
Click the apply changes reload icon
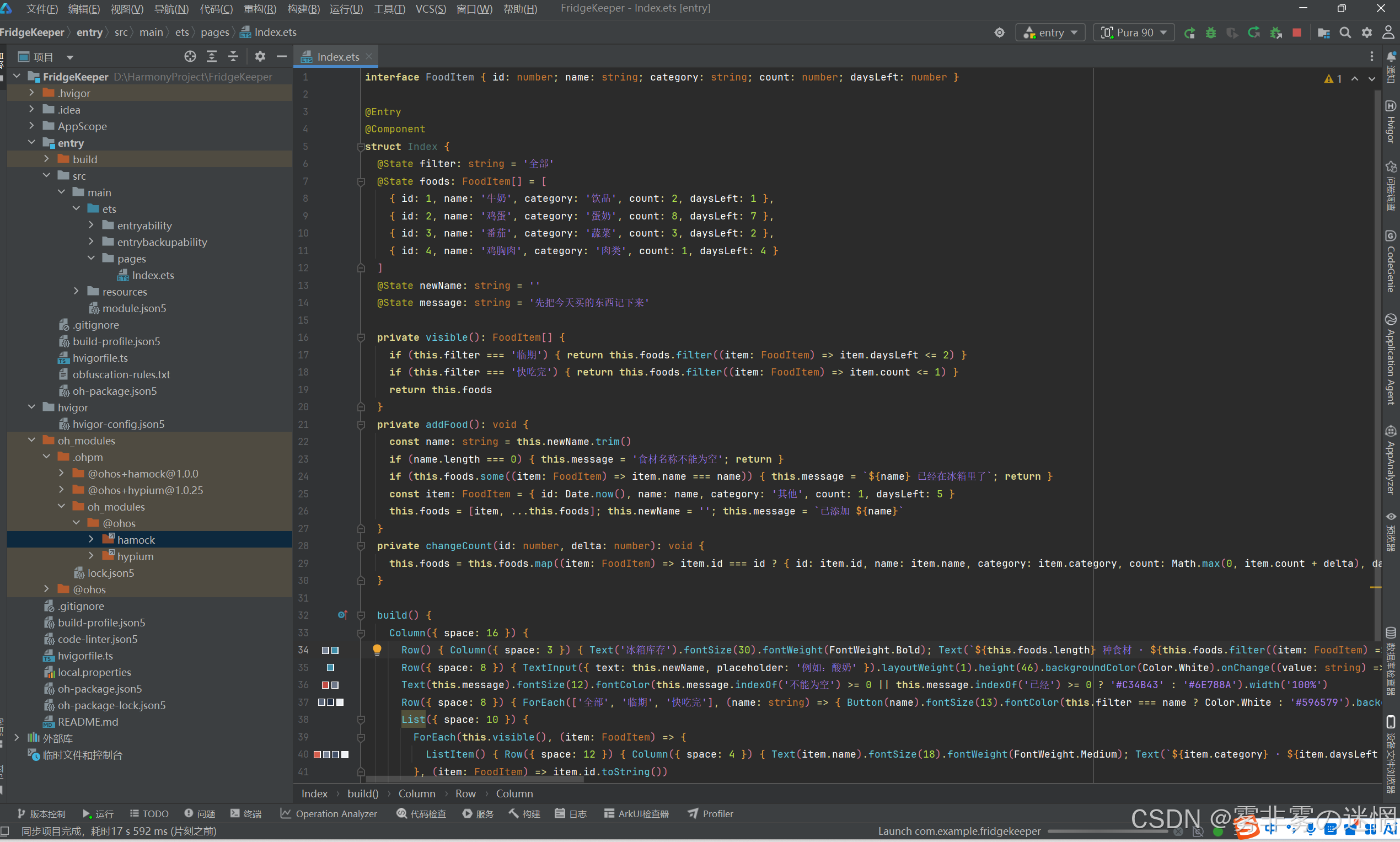click(1254, 33)
